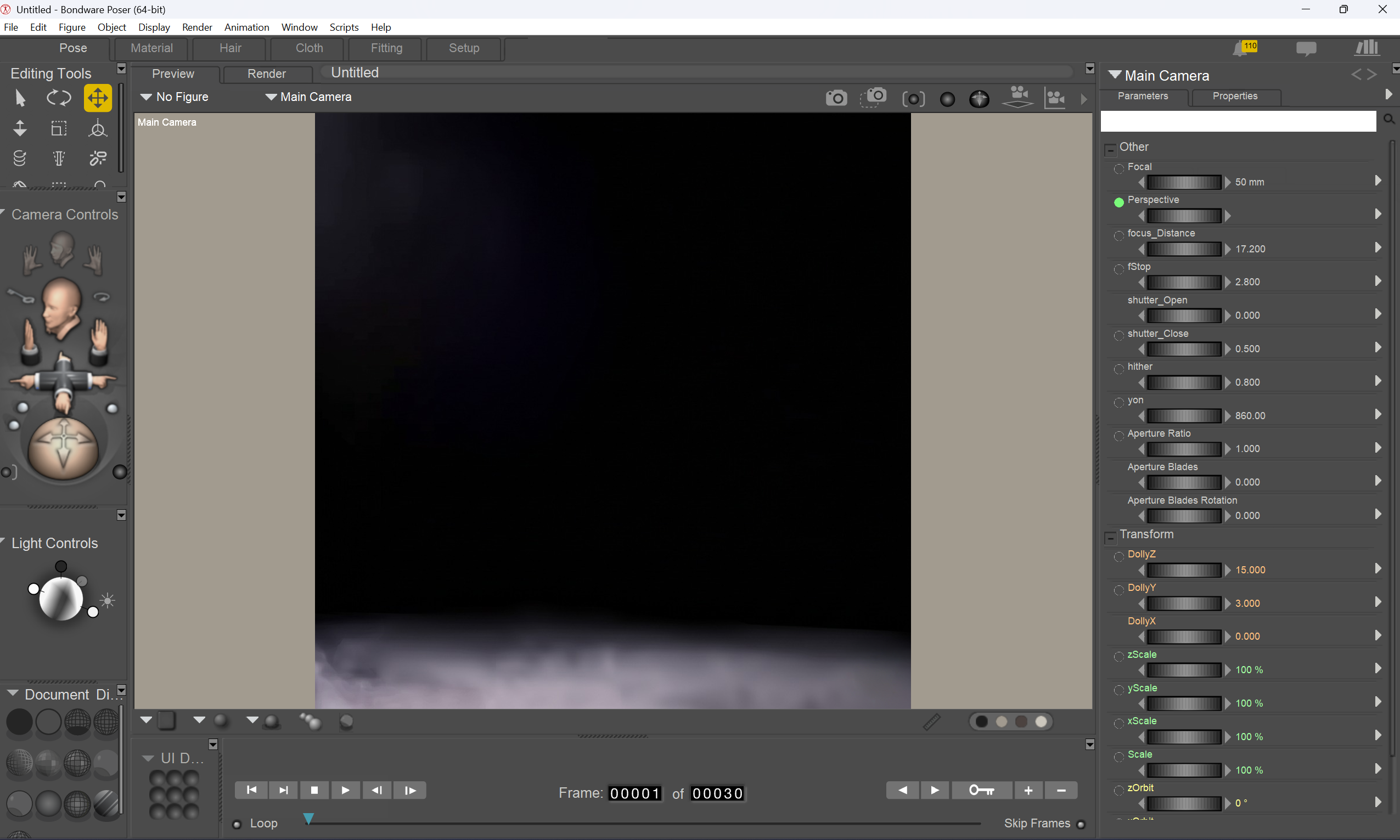Click the Render Settings movie camera icon
This screenshot has width=1400, height=840.
coord(1018,97)
